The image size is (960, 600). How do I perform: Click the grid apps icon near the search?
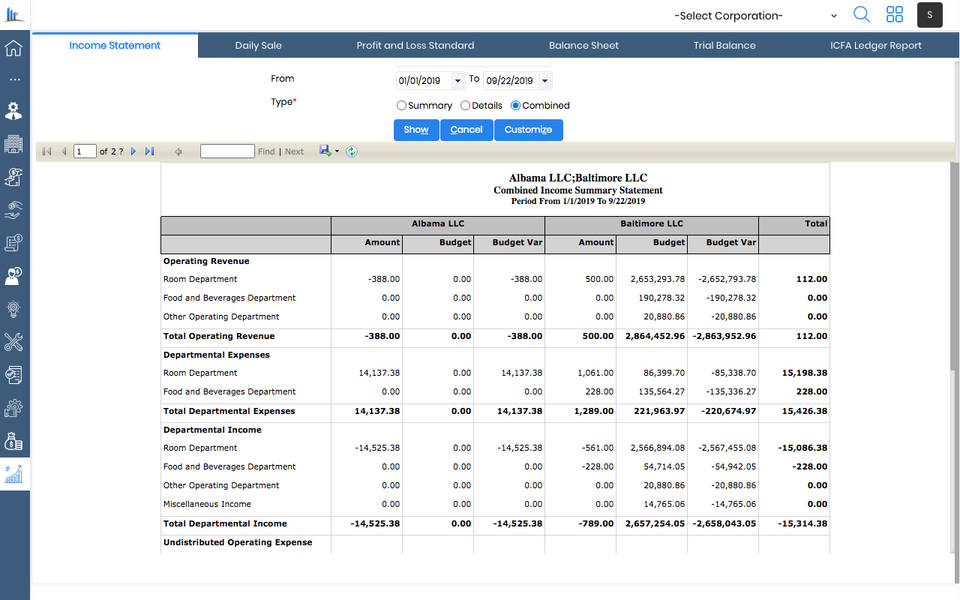pos(894,15)
